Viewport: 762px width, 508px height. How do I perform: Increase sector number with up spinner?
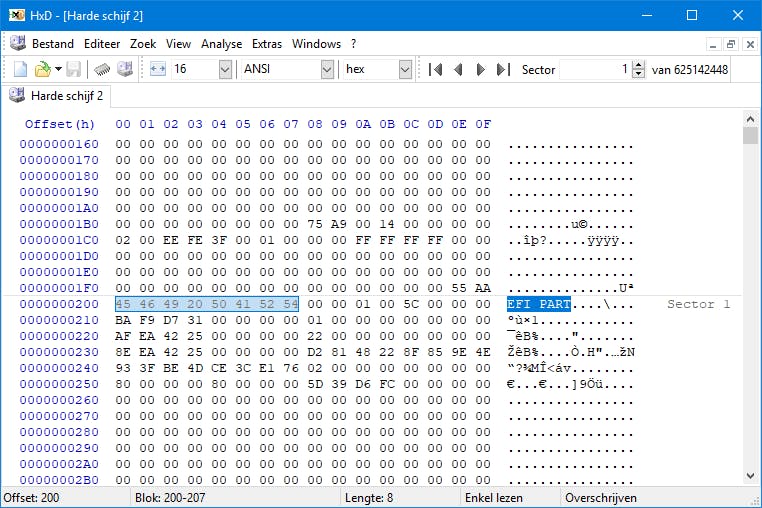pyautogui.click(x=639, y=65)
